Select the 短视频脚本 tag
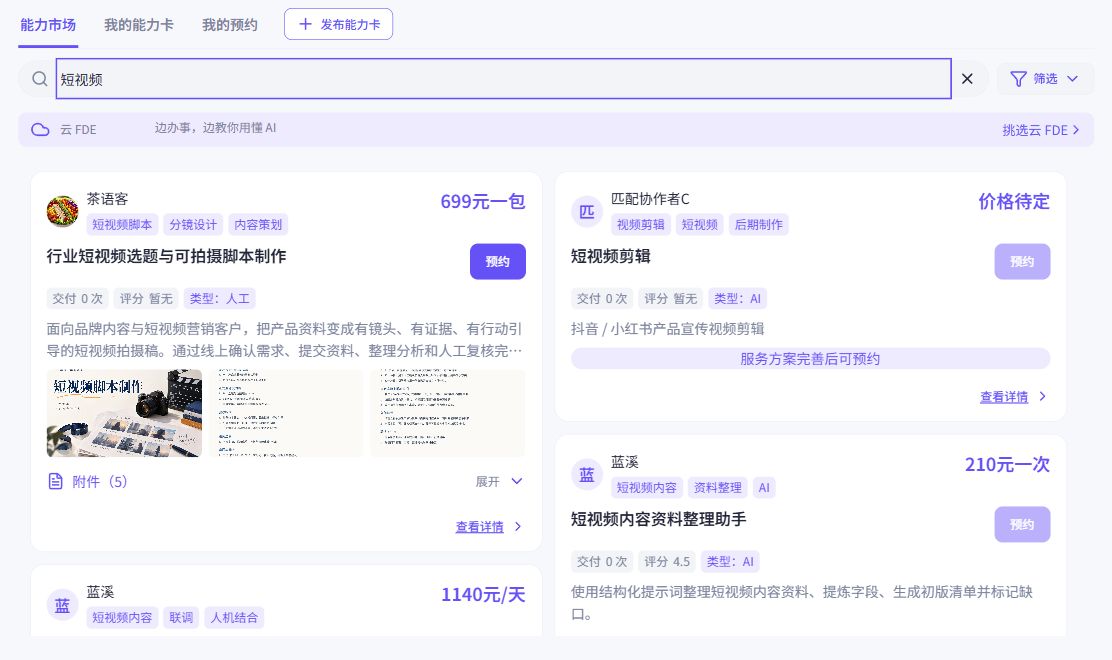The image size is (1112, 660). [122, 225]
